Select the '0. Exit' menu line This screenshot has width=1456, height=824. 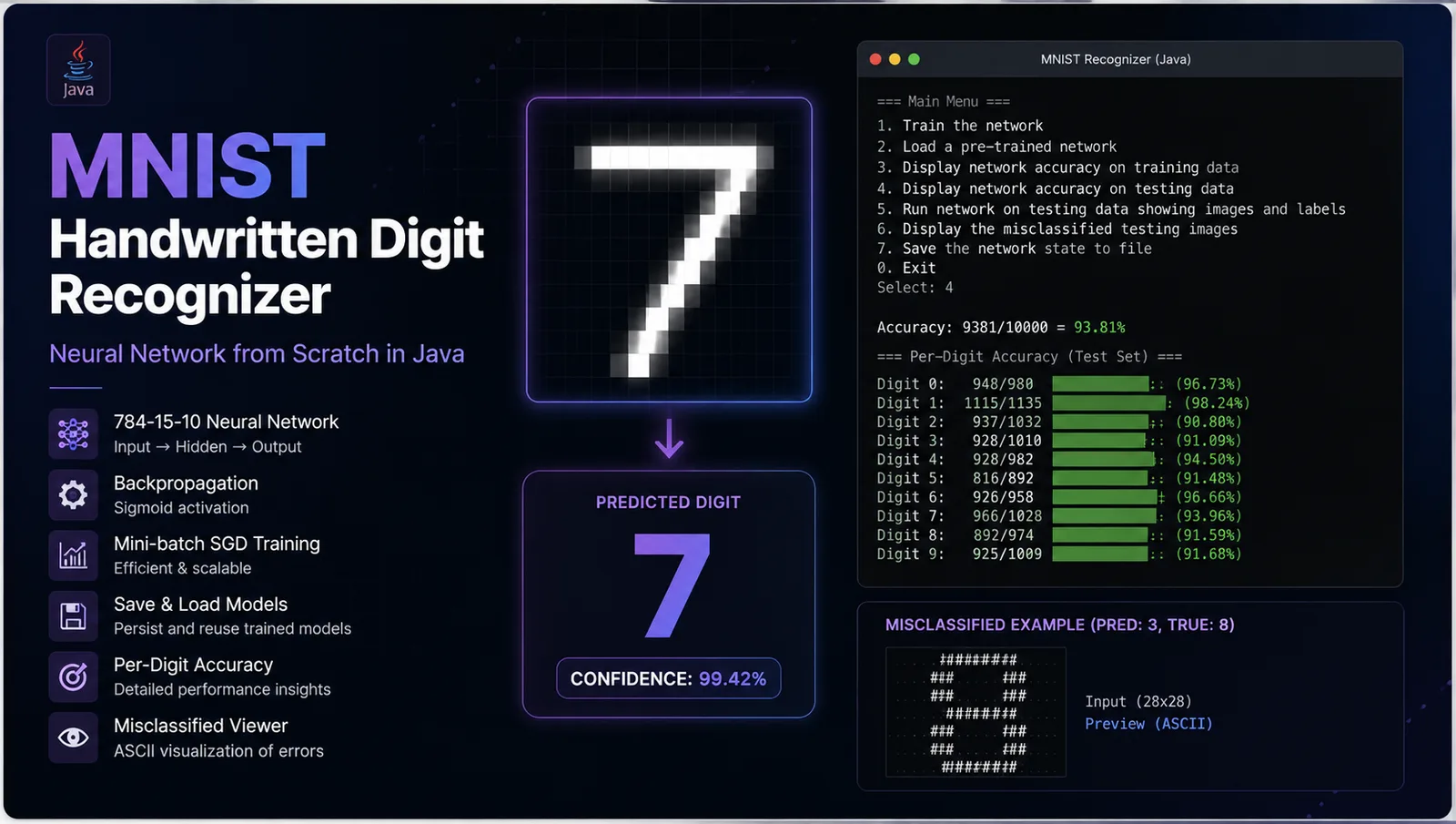tap(906, 268)
